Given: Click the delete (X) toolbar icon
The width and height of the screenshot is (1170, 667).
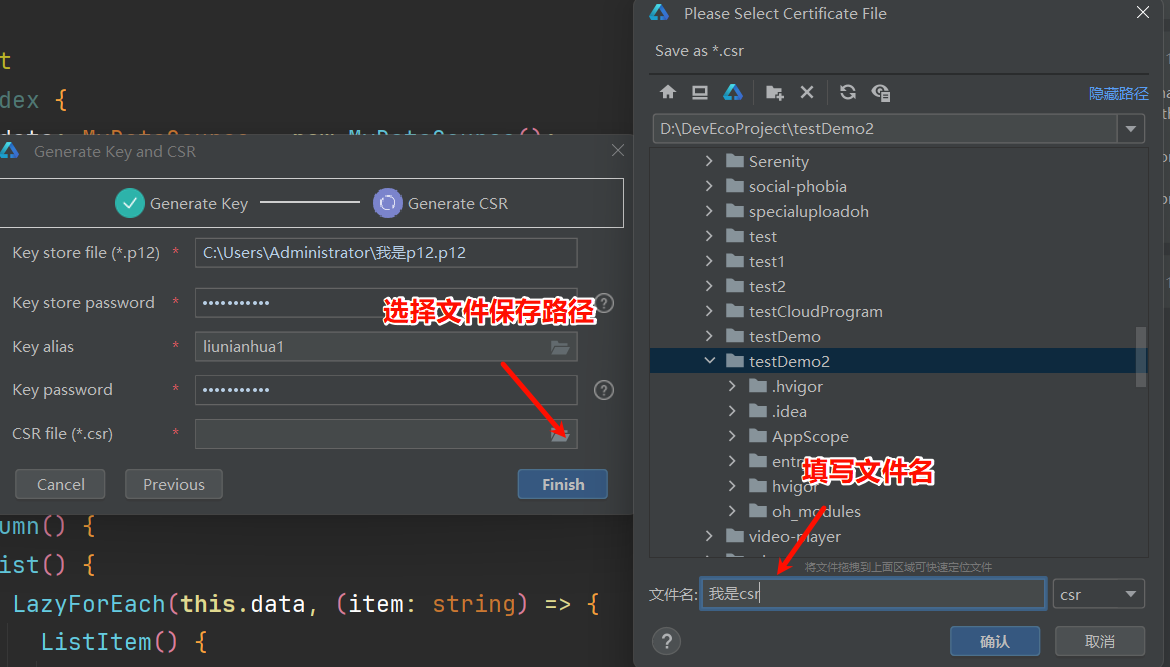Looking at the screenshot, I should (x=807, y=93).
